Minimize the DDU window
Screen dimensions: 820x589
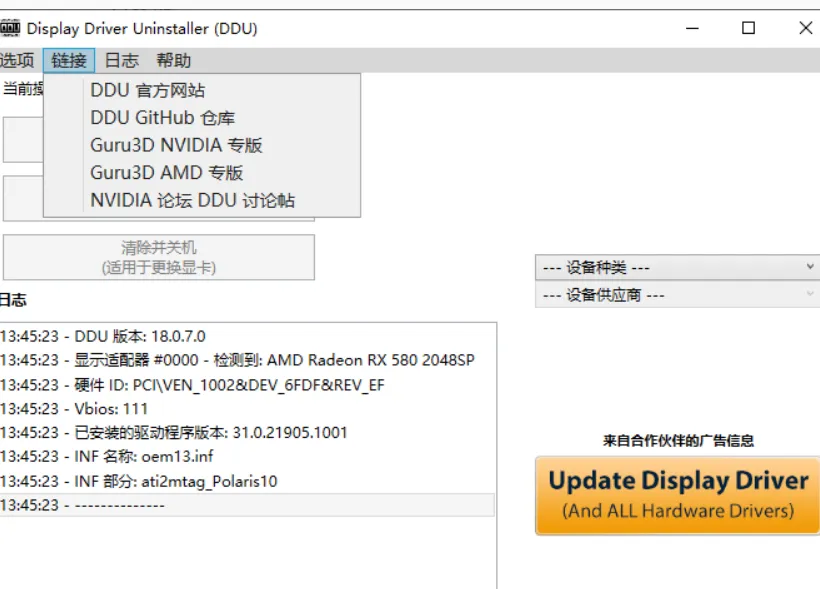[x=692, y=28]
